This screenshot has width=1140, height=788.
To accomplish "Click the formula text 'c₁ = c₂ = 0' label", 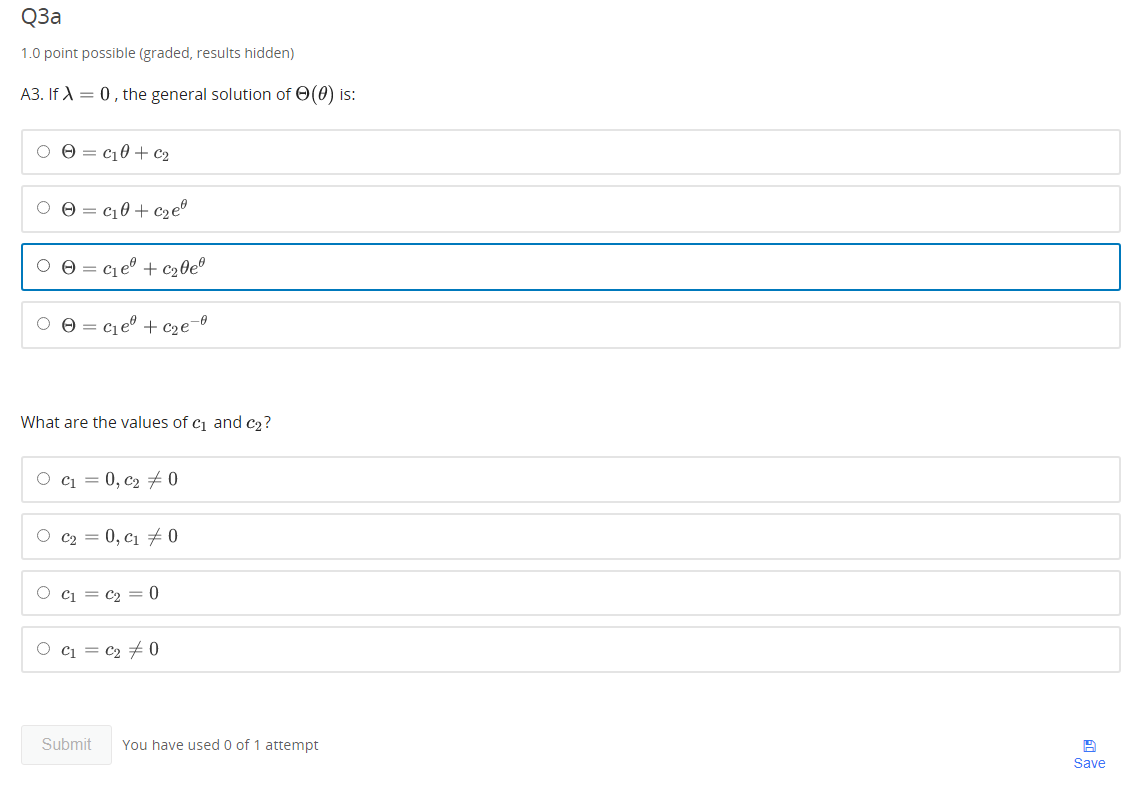I will click(x=109, y=593).
